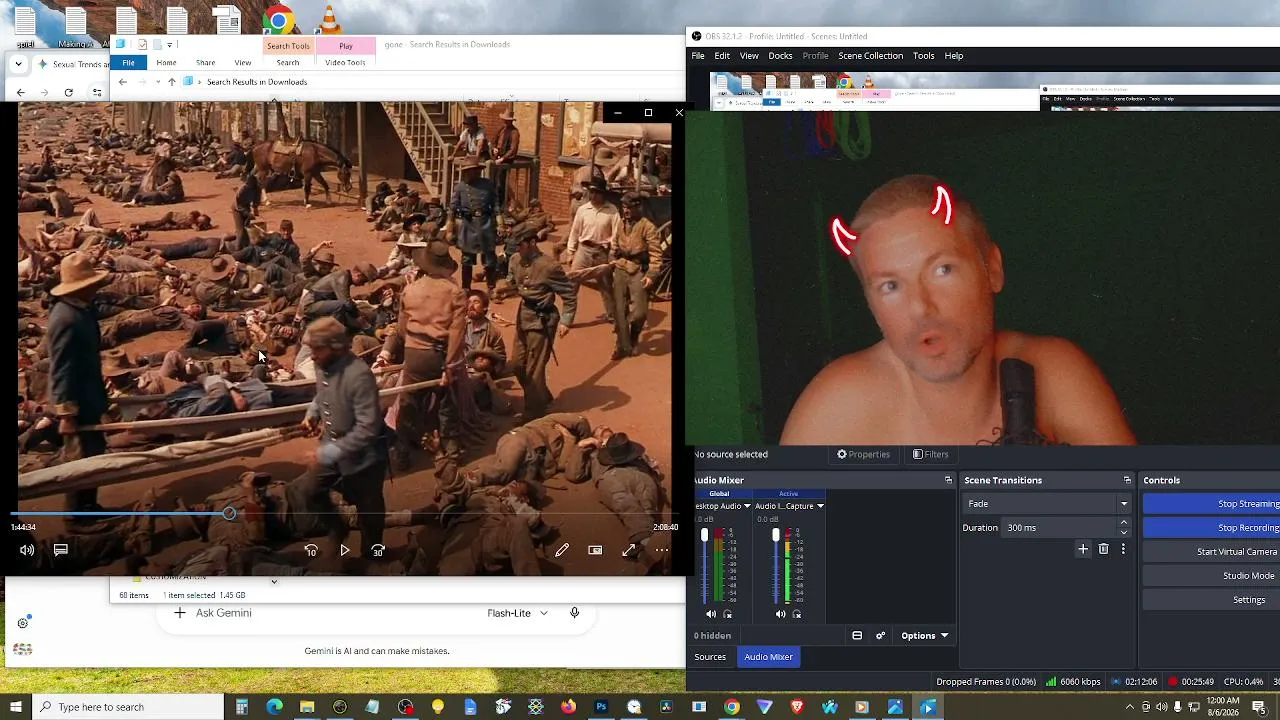Open the Flash-Lite model selector dropdown
The height and width of the screenshot is (720, 1280).
pyautogui.click(x=517, y=613)
